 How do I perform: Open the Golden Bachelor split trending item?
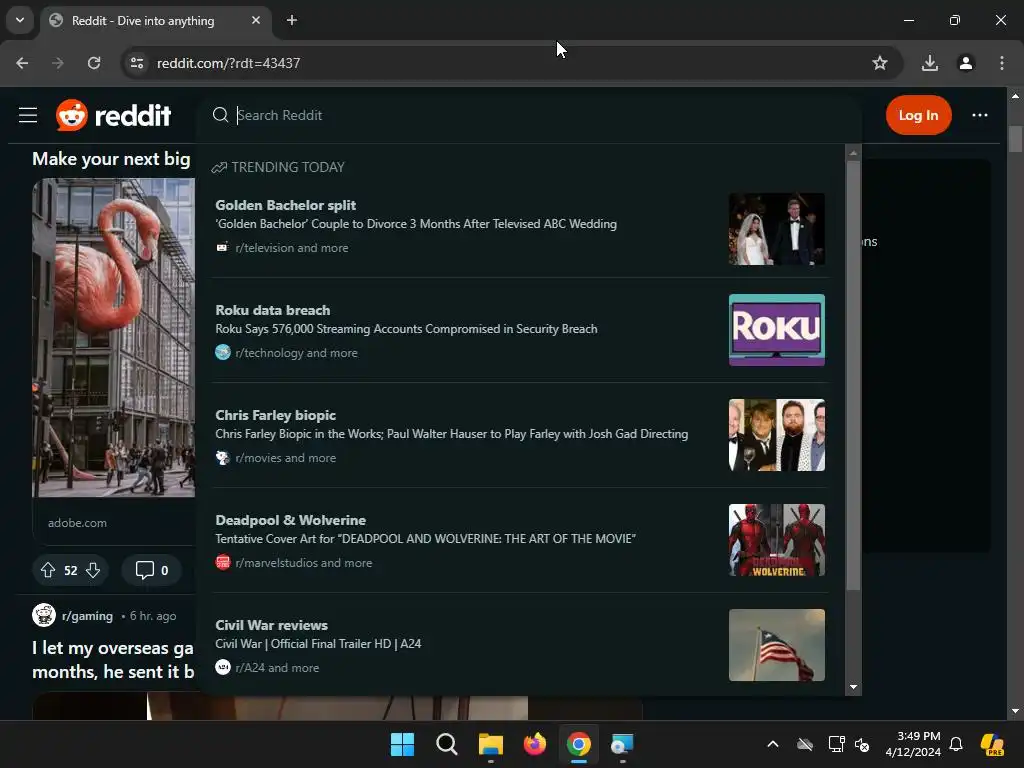(520, 226)
